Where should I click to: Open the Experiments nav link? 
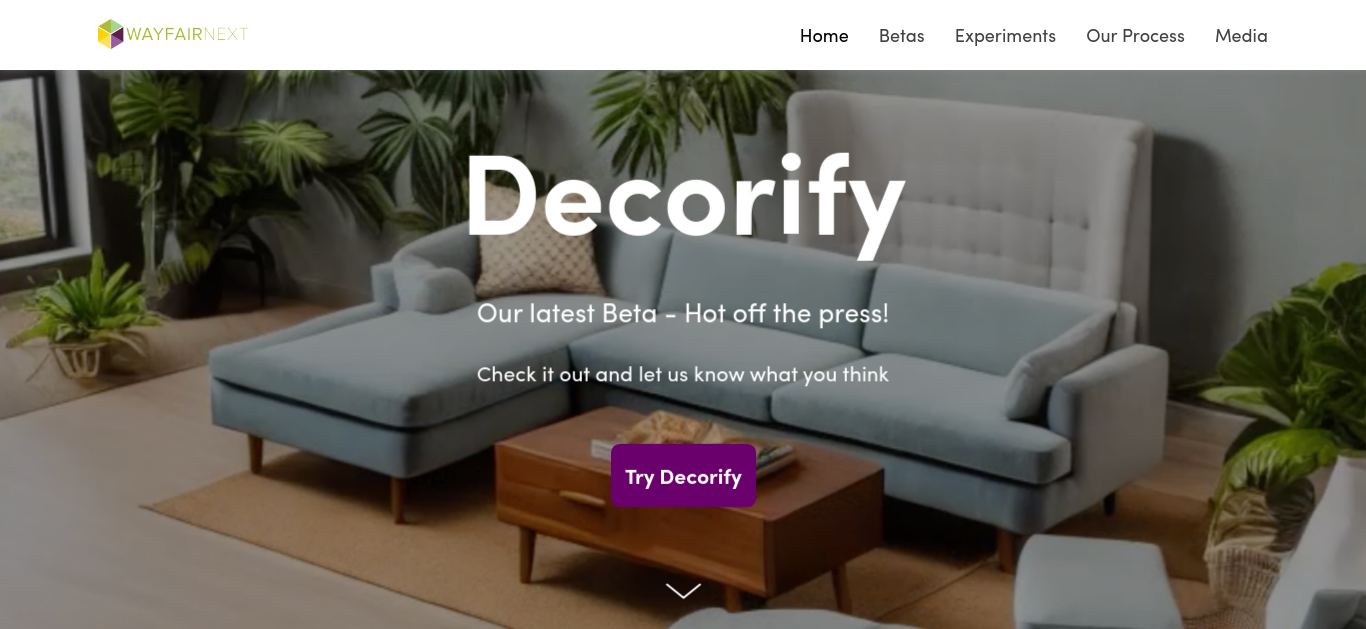pos(1005,36)
